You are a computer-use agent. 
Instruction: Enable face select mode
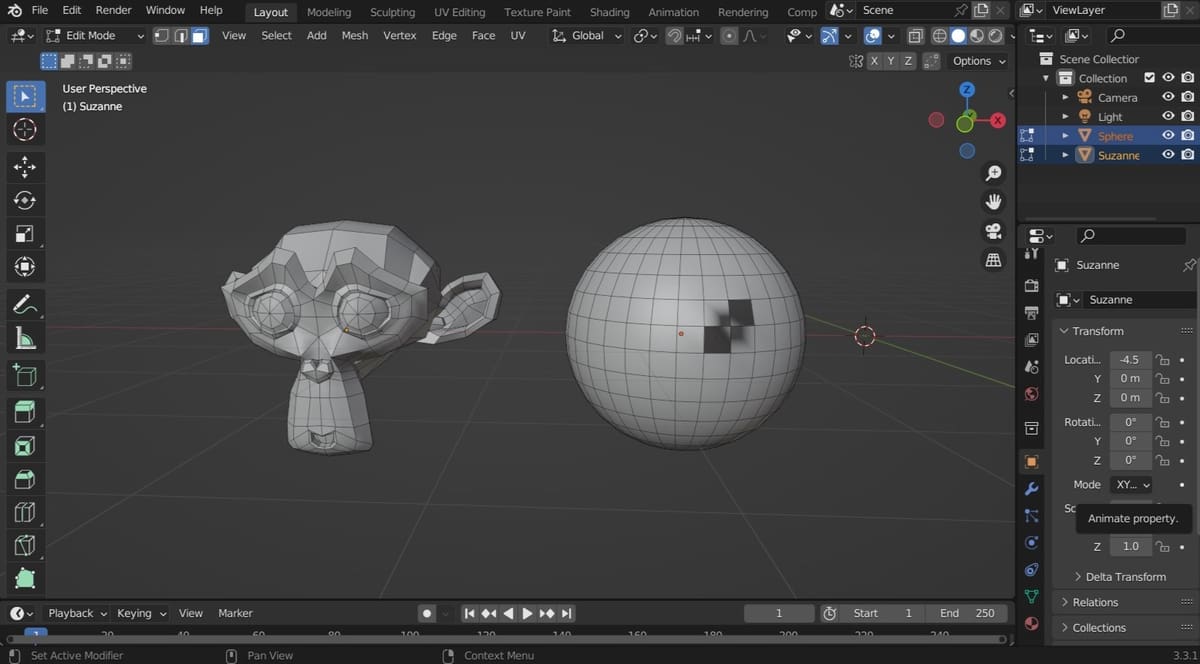[199, 35]
